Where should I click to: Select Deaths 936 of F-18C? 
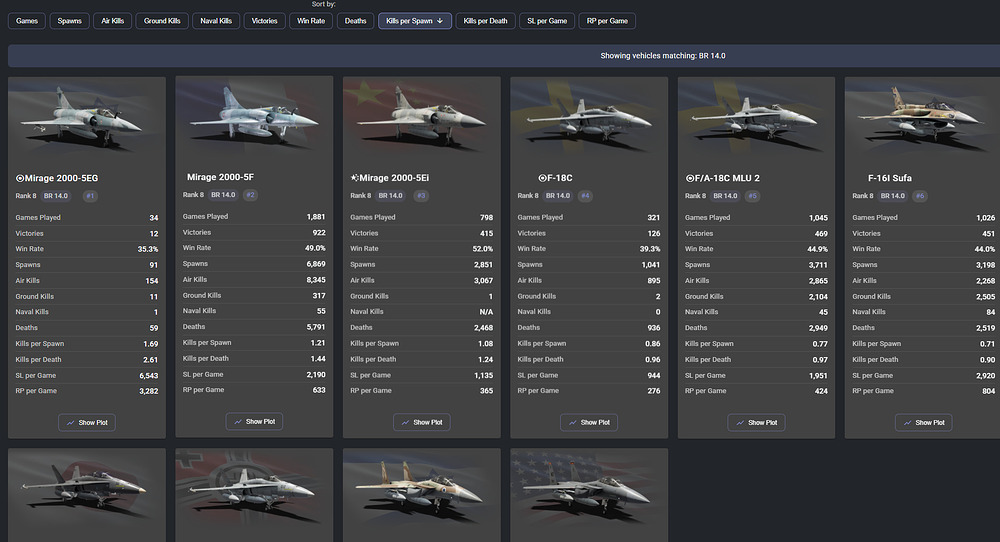tap(654, 328)
